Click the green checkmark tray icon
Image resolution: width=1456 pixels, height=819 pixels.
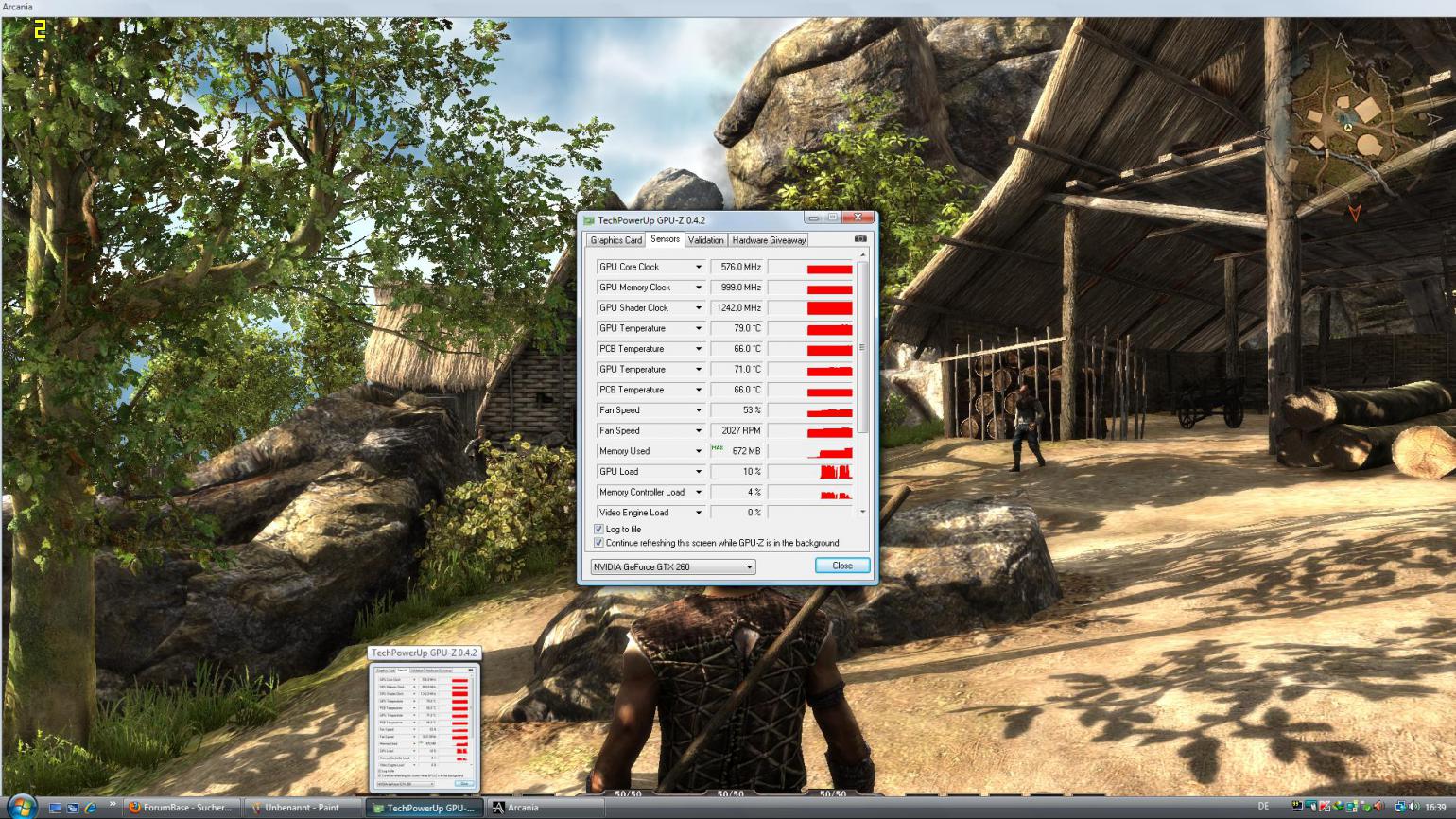1366,807
